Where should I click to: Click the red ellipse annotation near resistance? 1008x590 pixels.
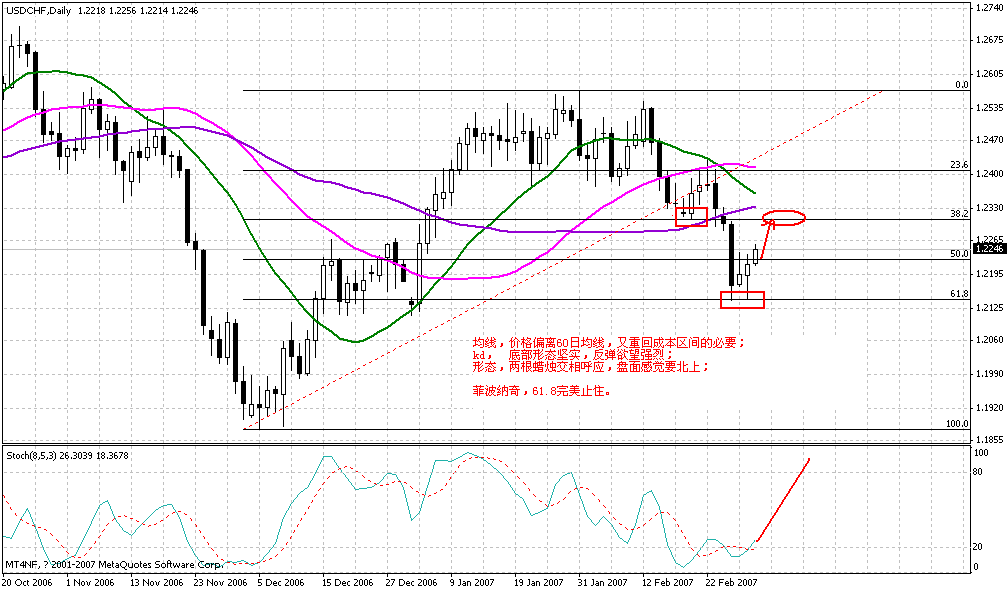786,219
